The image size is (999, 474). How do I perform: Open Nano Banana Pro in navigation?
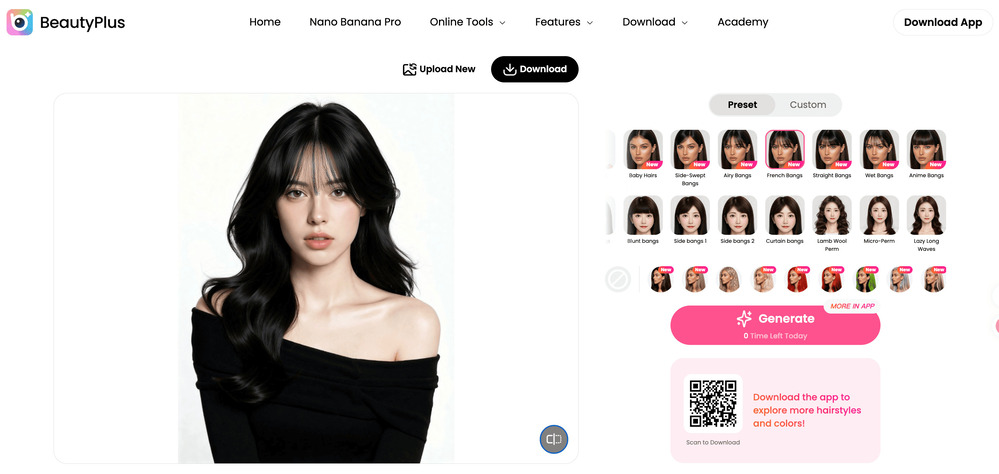coord(355,22)
